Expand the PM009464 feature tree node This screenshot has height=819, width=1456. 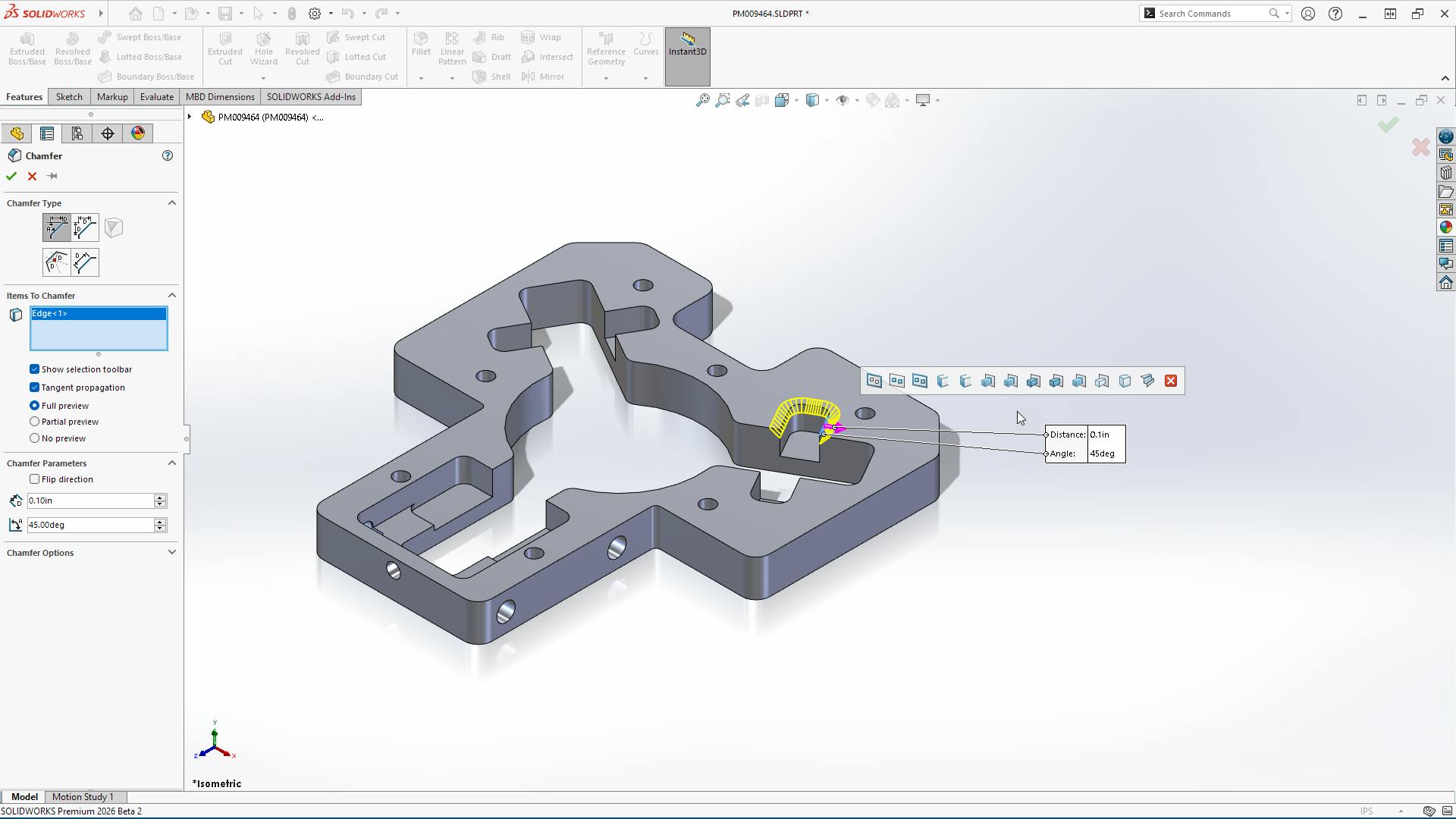(190, 117)
